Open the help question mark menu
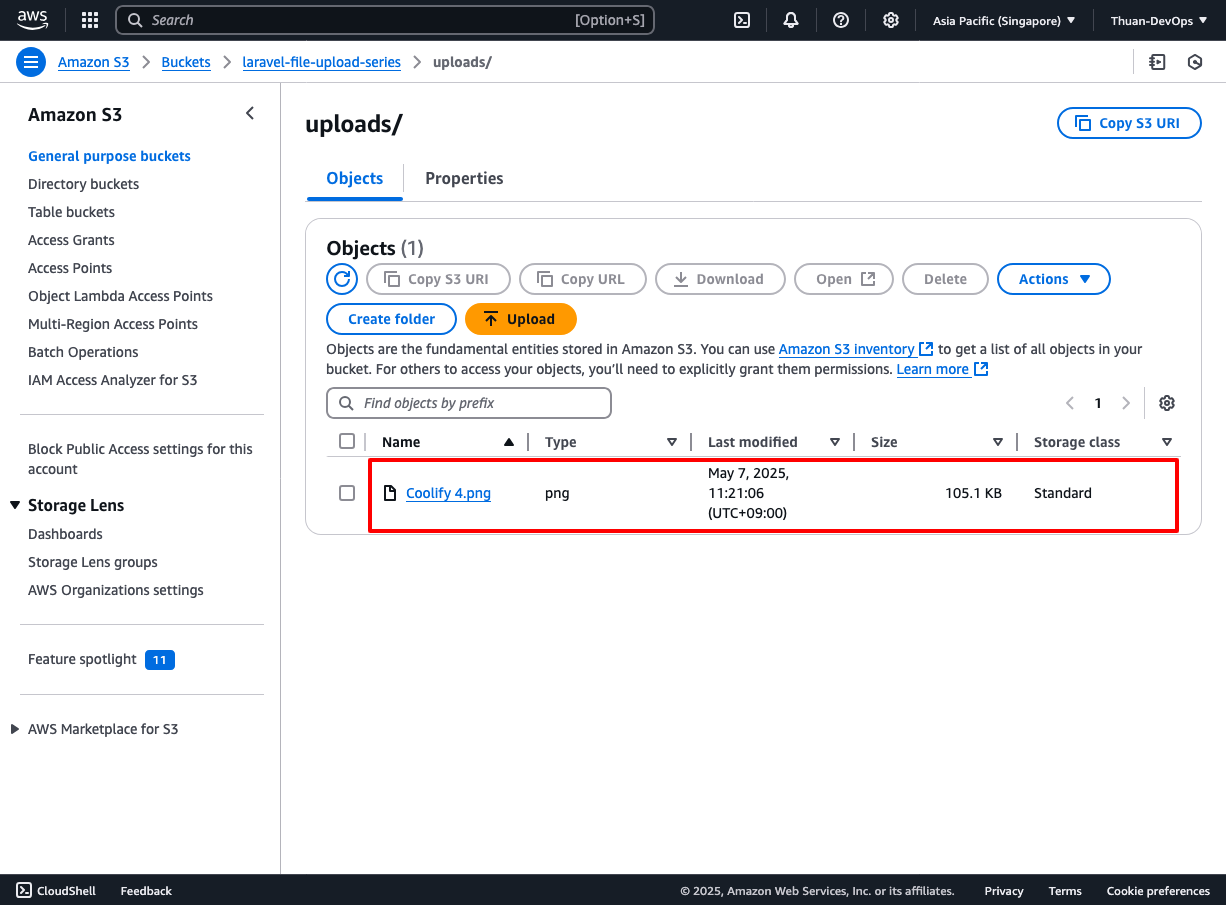 (x=841, y=20)
